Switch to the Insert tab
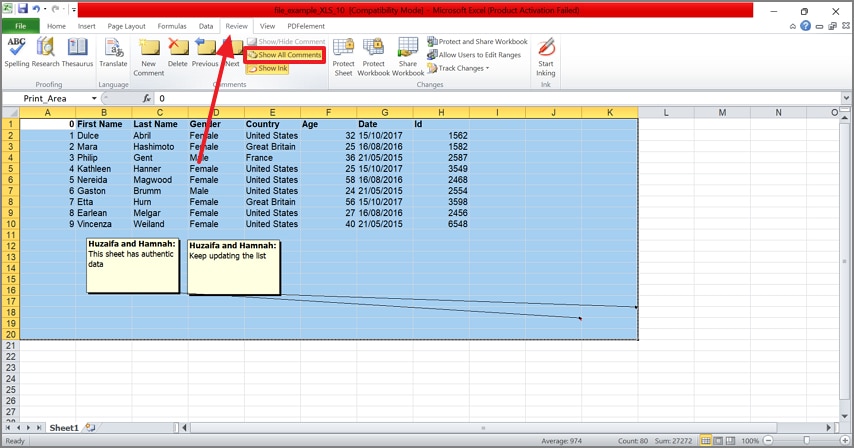Image resolution: width=854 pixels, height=448 pixels. [x=87, y=26]
